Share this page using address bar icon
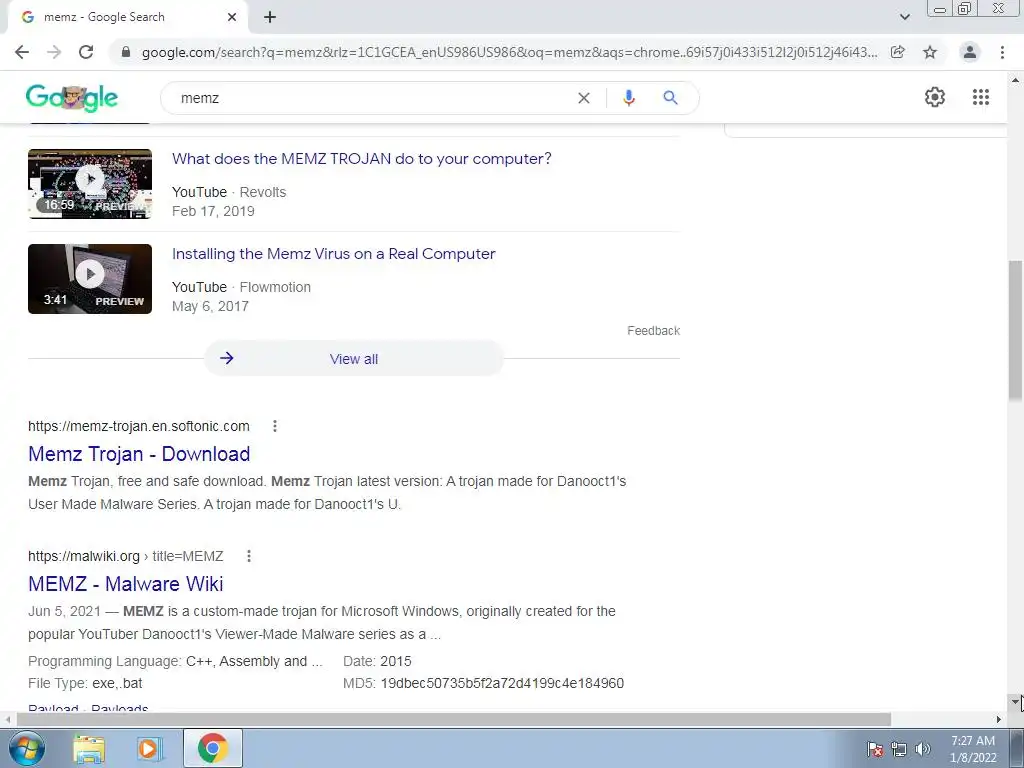1024x768 pixels. tap(898, 52)
